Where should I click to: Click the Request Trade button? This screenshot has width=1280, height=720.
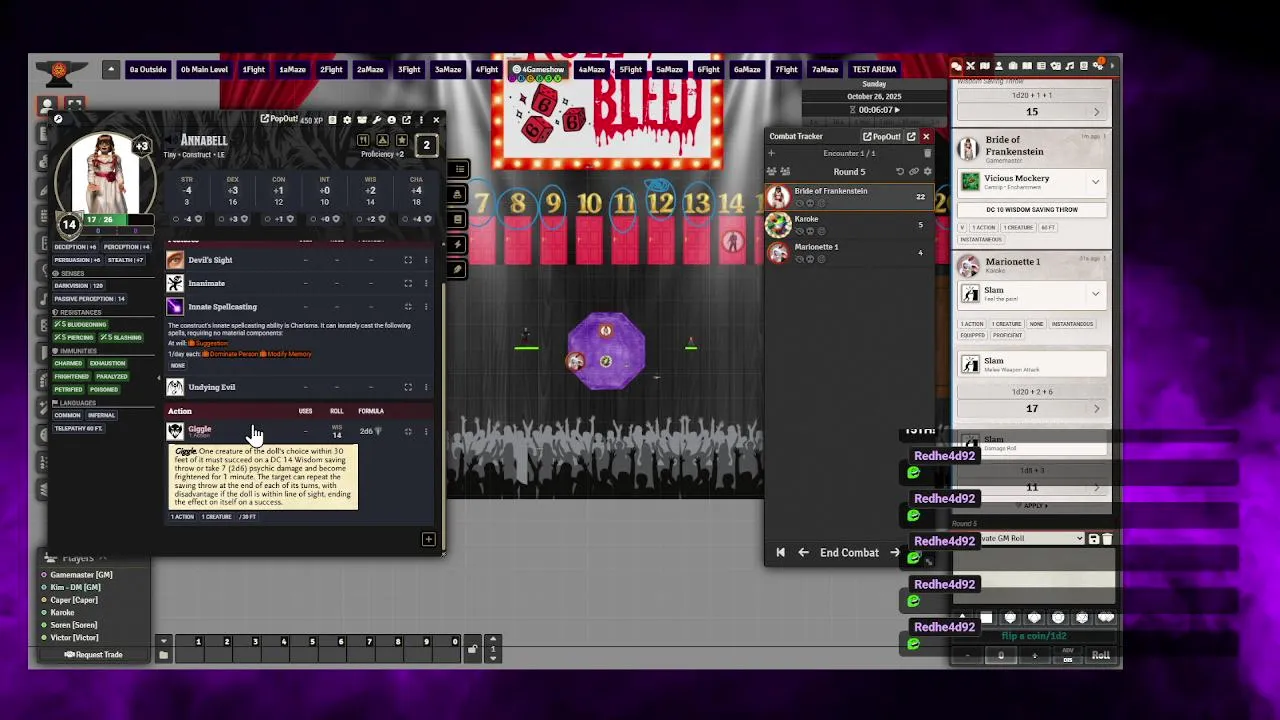(x=93, y=655)
